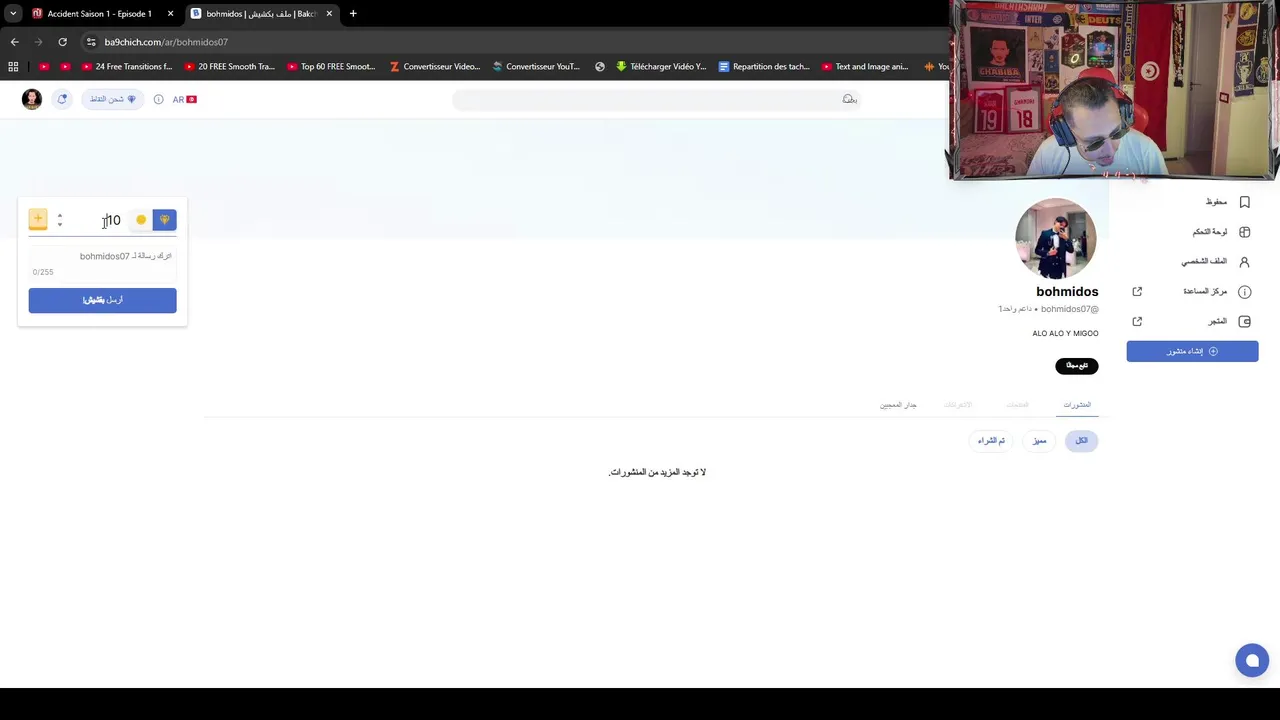Click the yellow plus button in tip panel
This screenshot has height=720, width=1280.
click(x=38, y=219)
